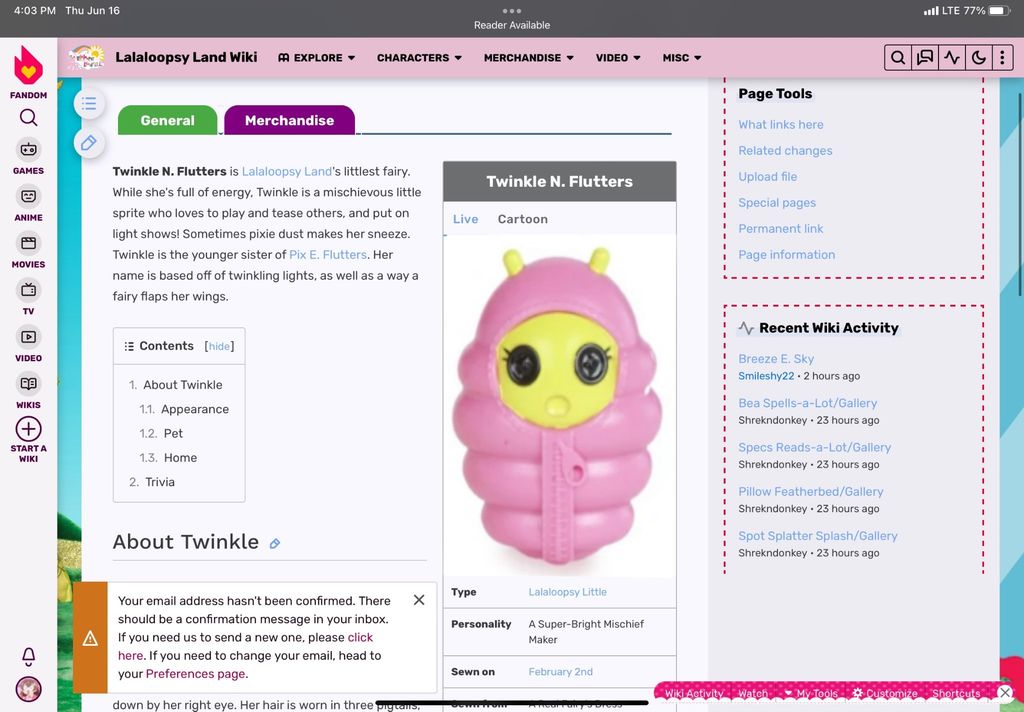Expand the Characters dropdown menu
This screenshot has height=712, width=1024.
419,57
